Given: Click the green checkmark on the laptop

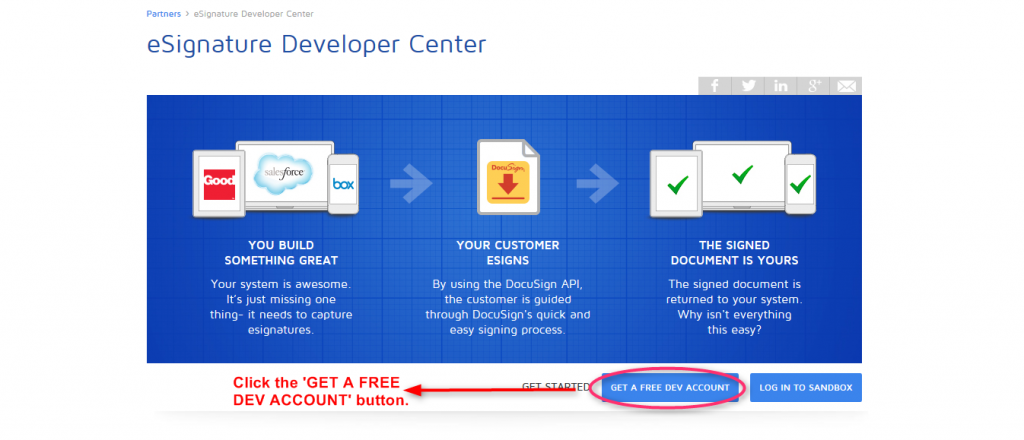Looking at the screenshot, I should pyautogui.click(x=742, y=175).
